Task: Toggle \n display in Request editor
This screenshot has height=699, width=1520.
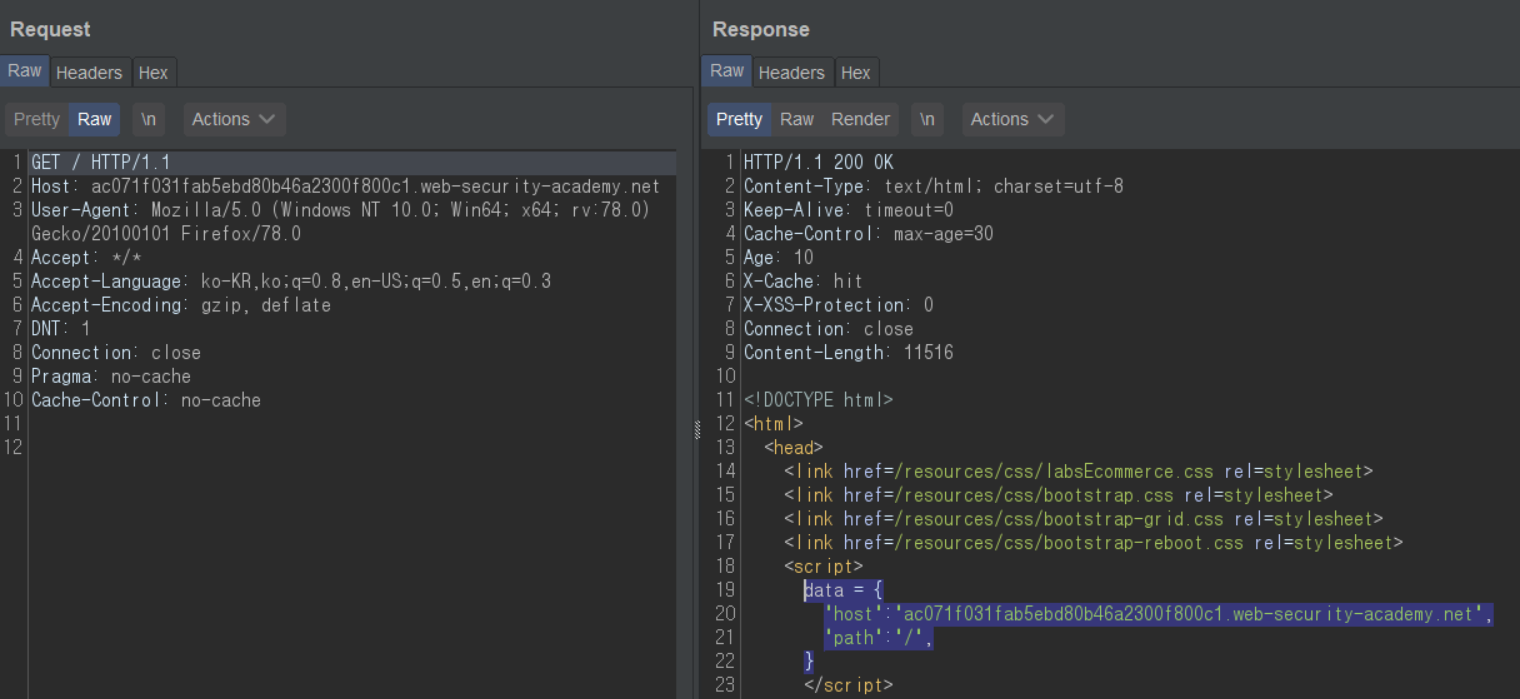Action: pos(148,119)
